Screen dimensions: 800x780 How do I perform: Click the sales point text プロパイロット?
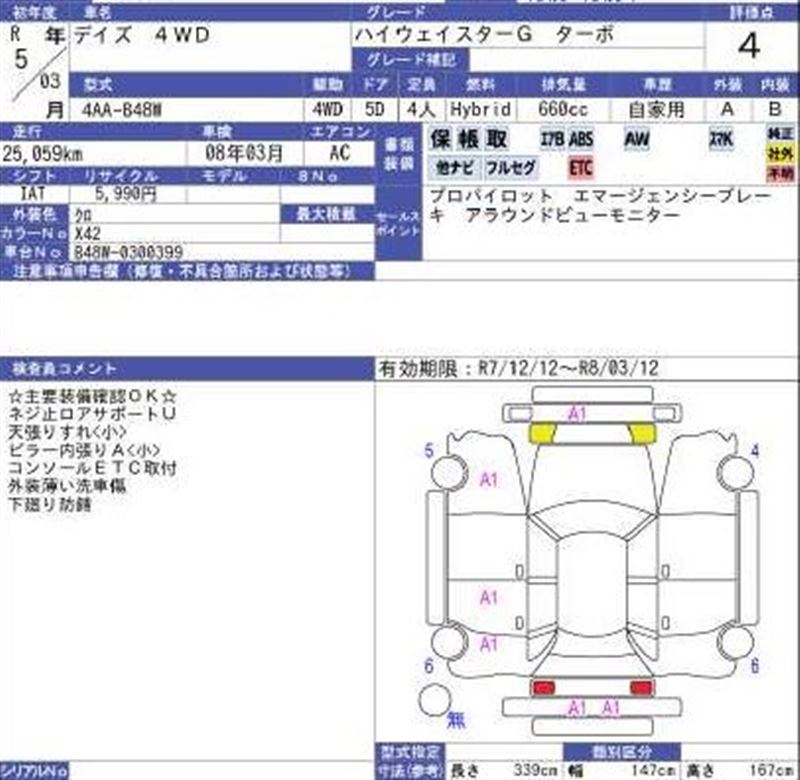coord(491,196)
